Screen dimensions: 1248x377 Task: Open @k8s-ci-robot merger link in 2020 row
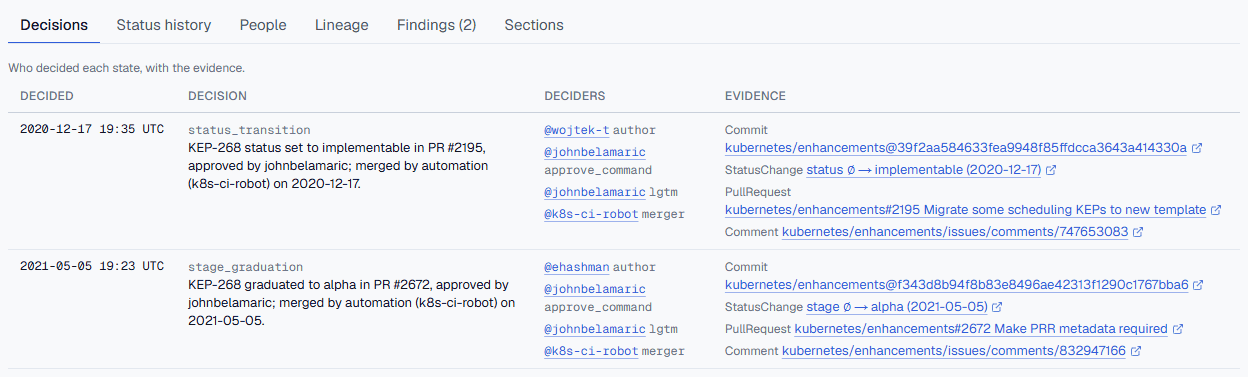click(591, 214)
